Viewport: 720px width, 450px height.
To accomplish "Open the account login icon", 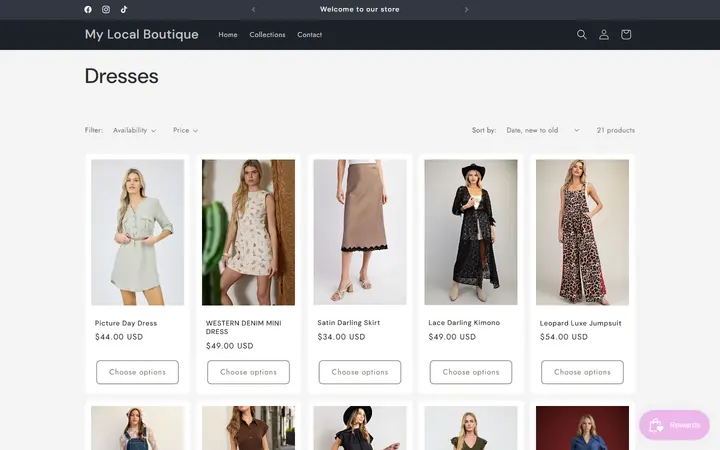I will 604,34.
